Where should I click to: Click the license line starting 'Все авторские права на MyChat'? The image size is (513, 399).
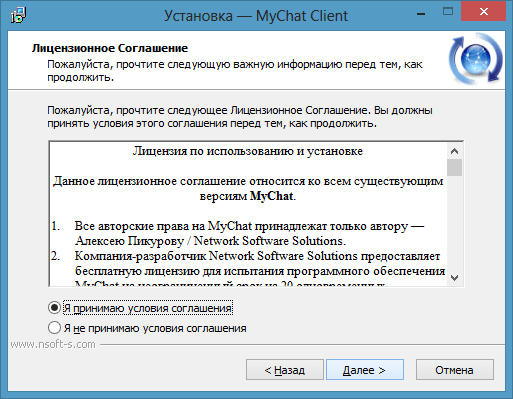249,226
